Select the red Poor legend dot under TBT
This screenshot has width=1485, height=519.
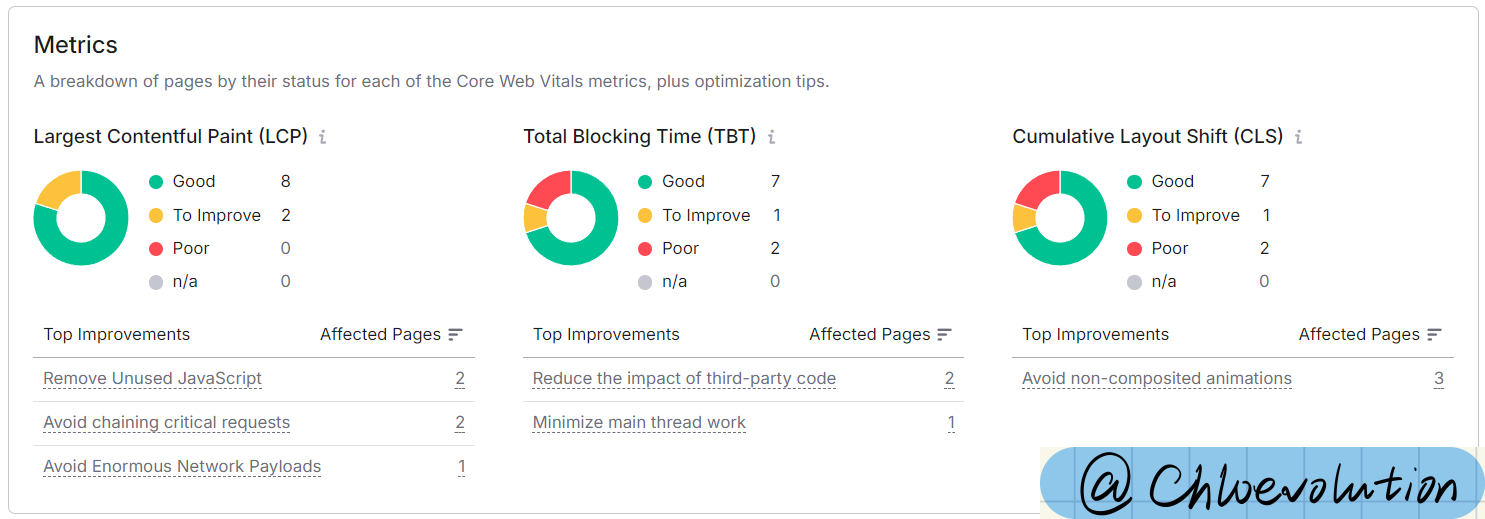click(645, 248)
